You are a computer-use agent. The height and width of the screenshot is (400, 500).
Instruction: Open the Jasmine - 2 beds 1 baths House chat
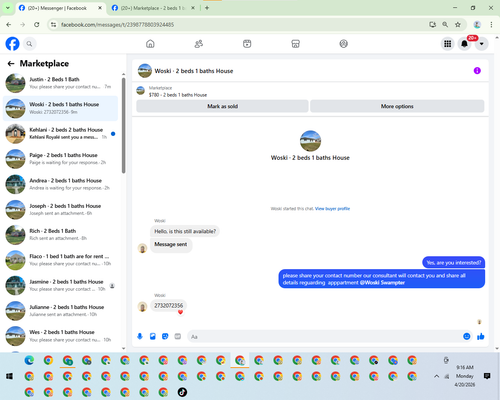(61, 285)
